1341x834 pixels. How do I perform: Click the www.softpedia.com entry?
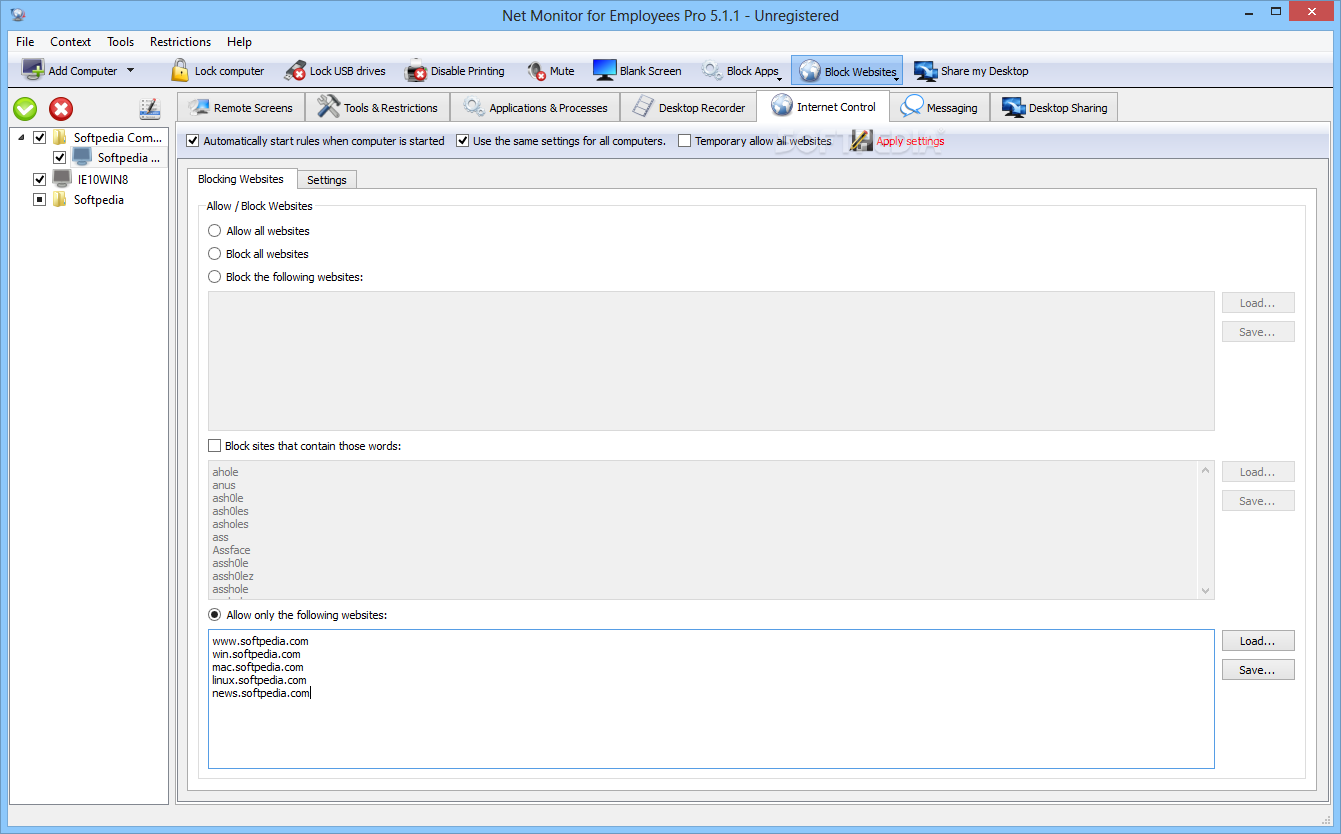tap(260, 641)
